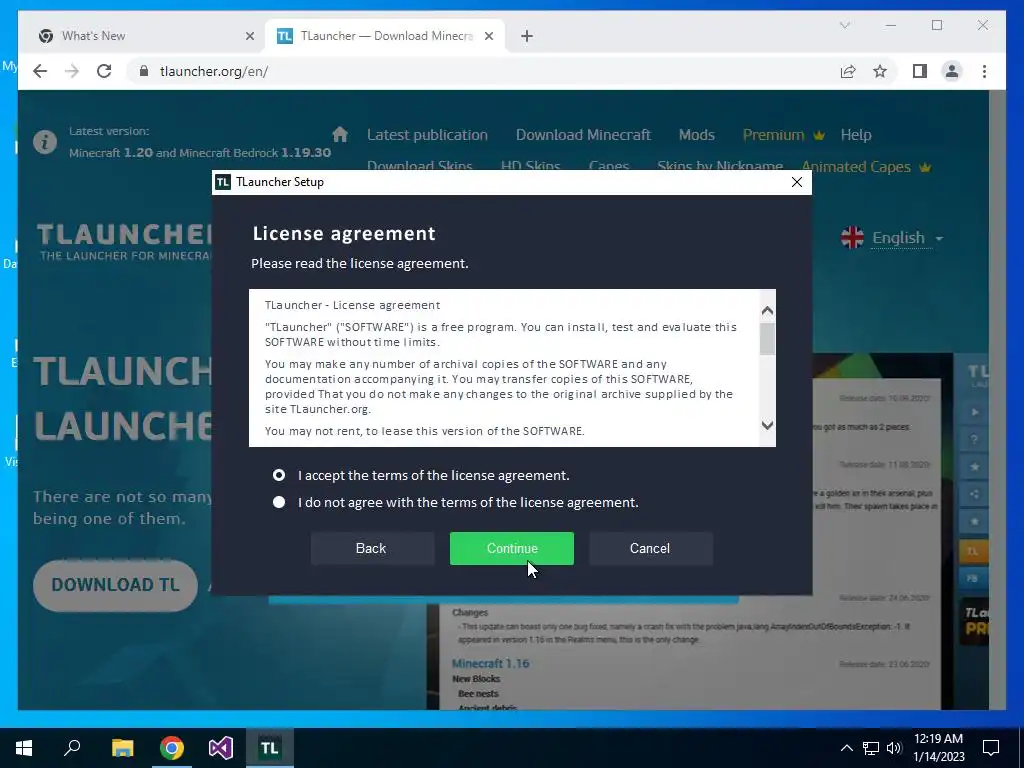This screenshot has height=768, width=1024.
Task: Open Latest publication menu item
Action: click(427, 135)
